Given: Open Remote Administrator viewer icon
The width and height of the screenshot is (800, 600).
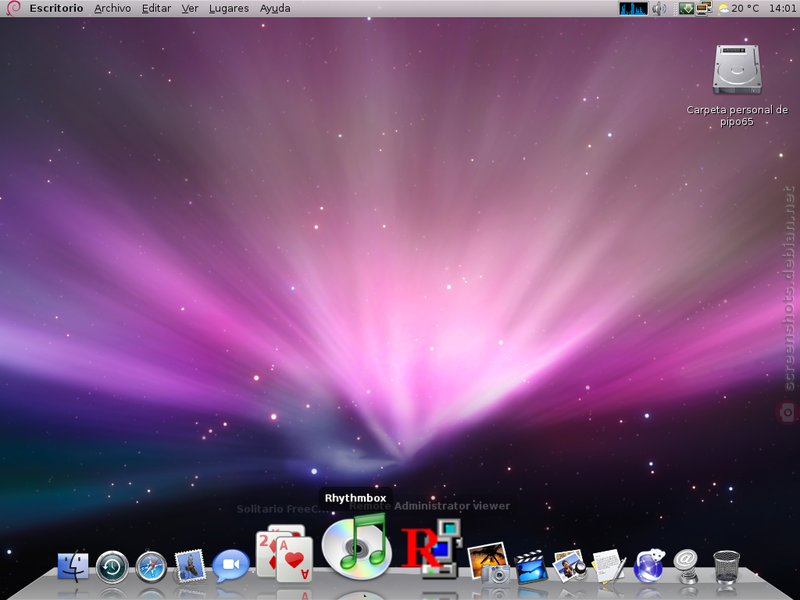Looking at the screenshot, I should click(x=433, y=549).
